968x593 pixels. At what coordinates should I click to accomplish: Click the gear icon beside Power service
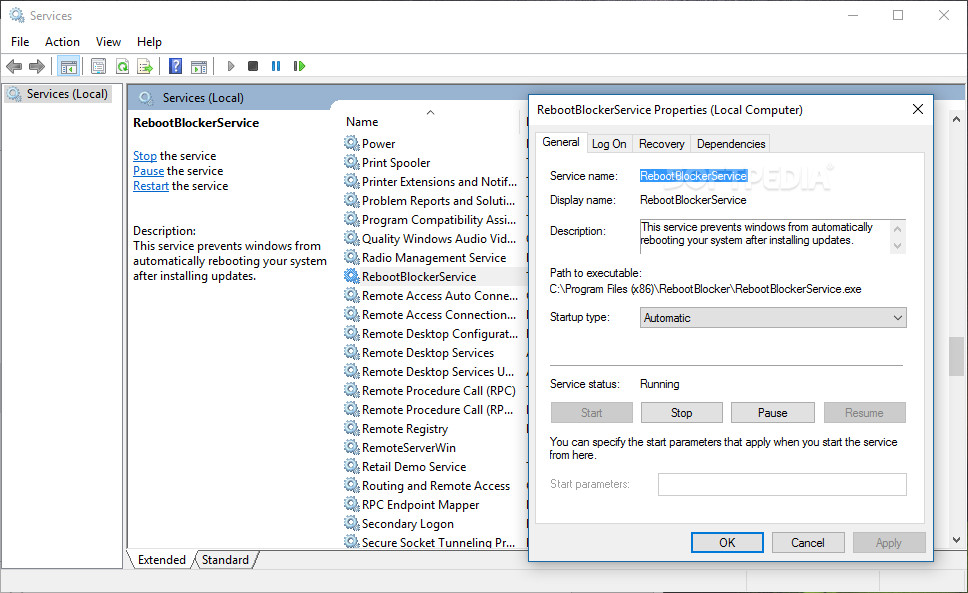click(x=352, y=143)
